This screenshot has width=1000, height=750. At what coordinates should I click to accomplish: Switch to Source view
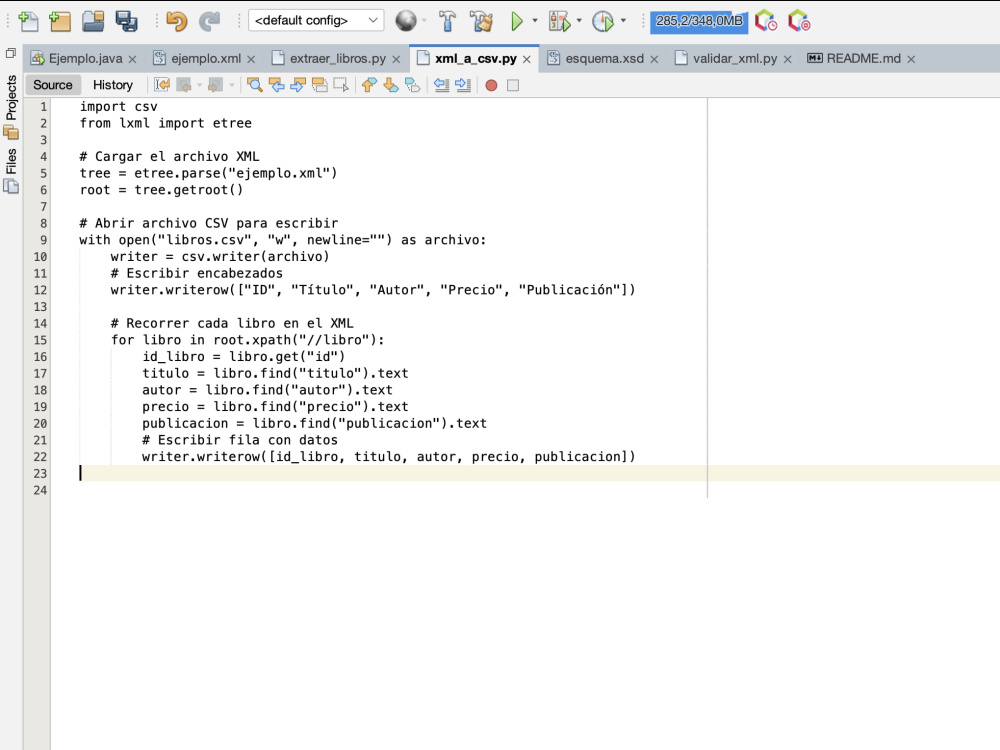pyautogui.click(x=53, y=85)
